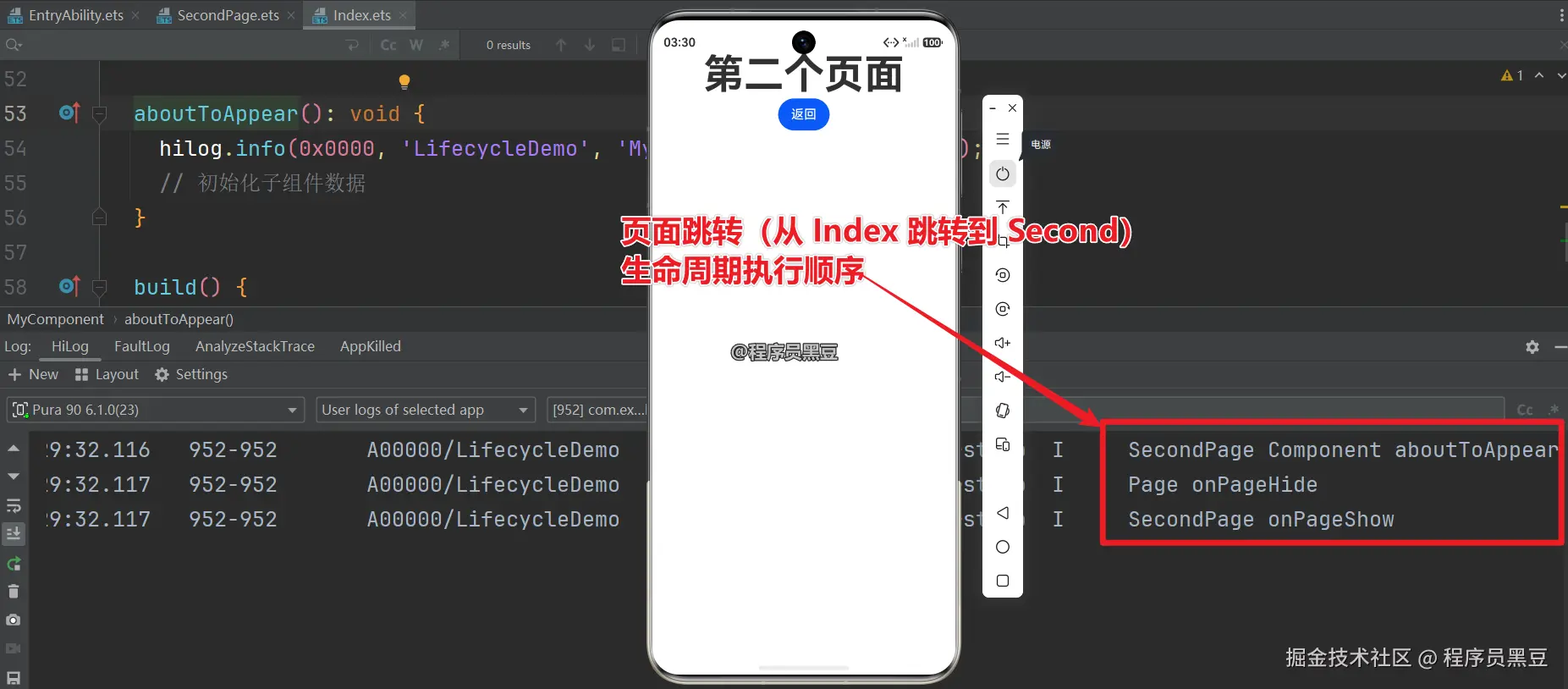Click the emulator recent apps square button
The height and width of the screenshot is (689, 1568).
coord(1003,581)
